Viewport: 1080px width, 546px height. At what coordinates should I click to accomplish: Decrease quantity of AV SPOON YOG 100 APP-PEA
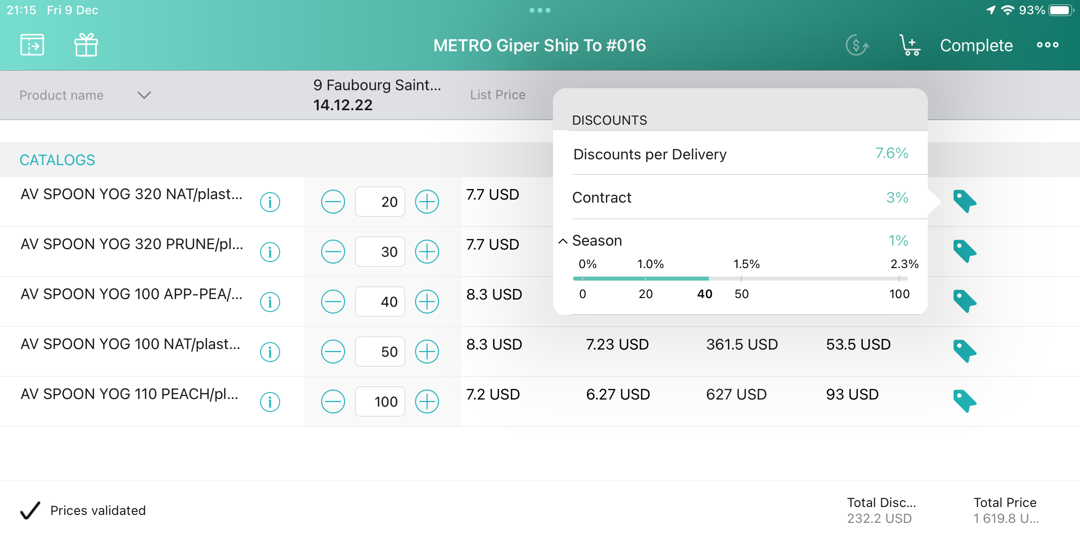point(333,302)
